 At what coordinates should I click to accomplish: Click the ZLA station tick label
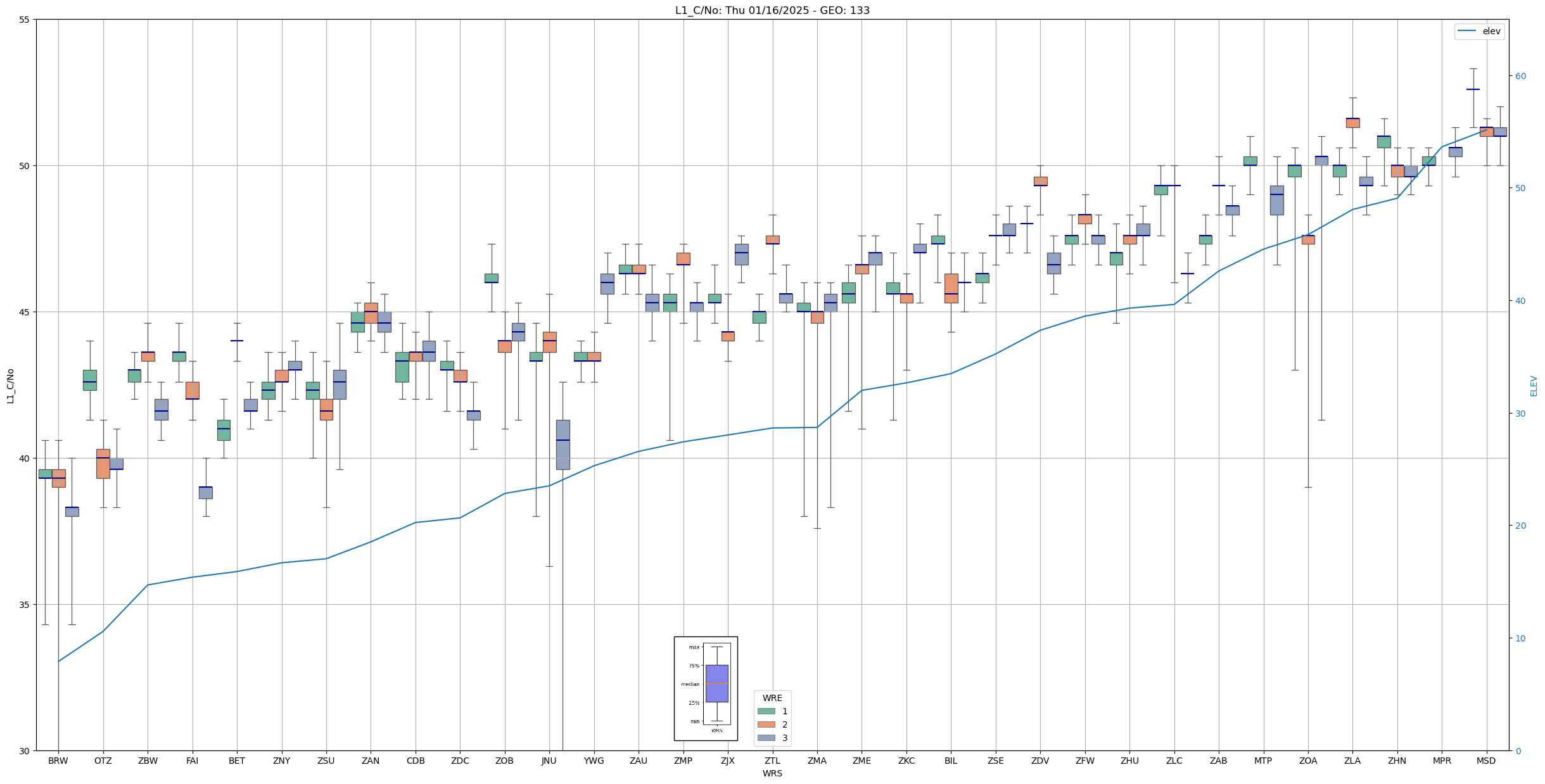coord(1352,761)
